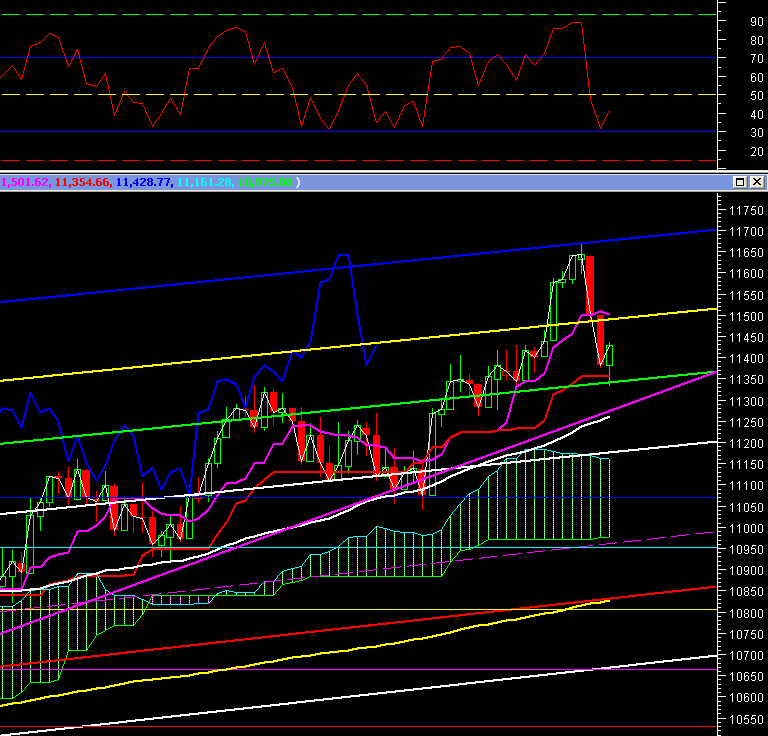Click the 11450 price axis label
This screenshot has height=736, width=768.
pyautogui.click(x=746, y=338)
